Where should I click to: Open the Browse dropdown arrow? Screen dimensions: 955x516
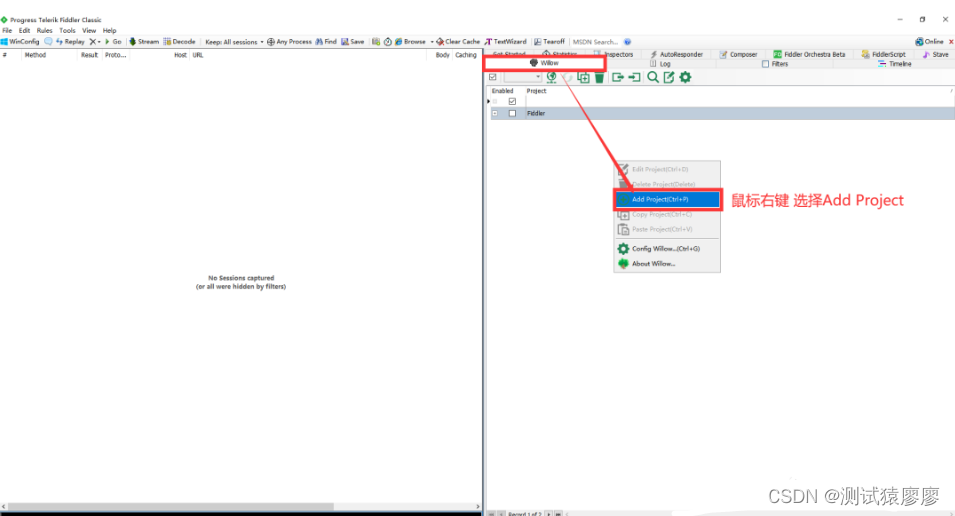click(432, 42)
